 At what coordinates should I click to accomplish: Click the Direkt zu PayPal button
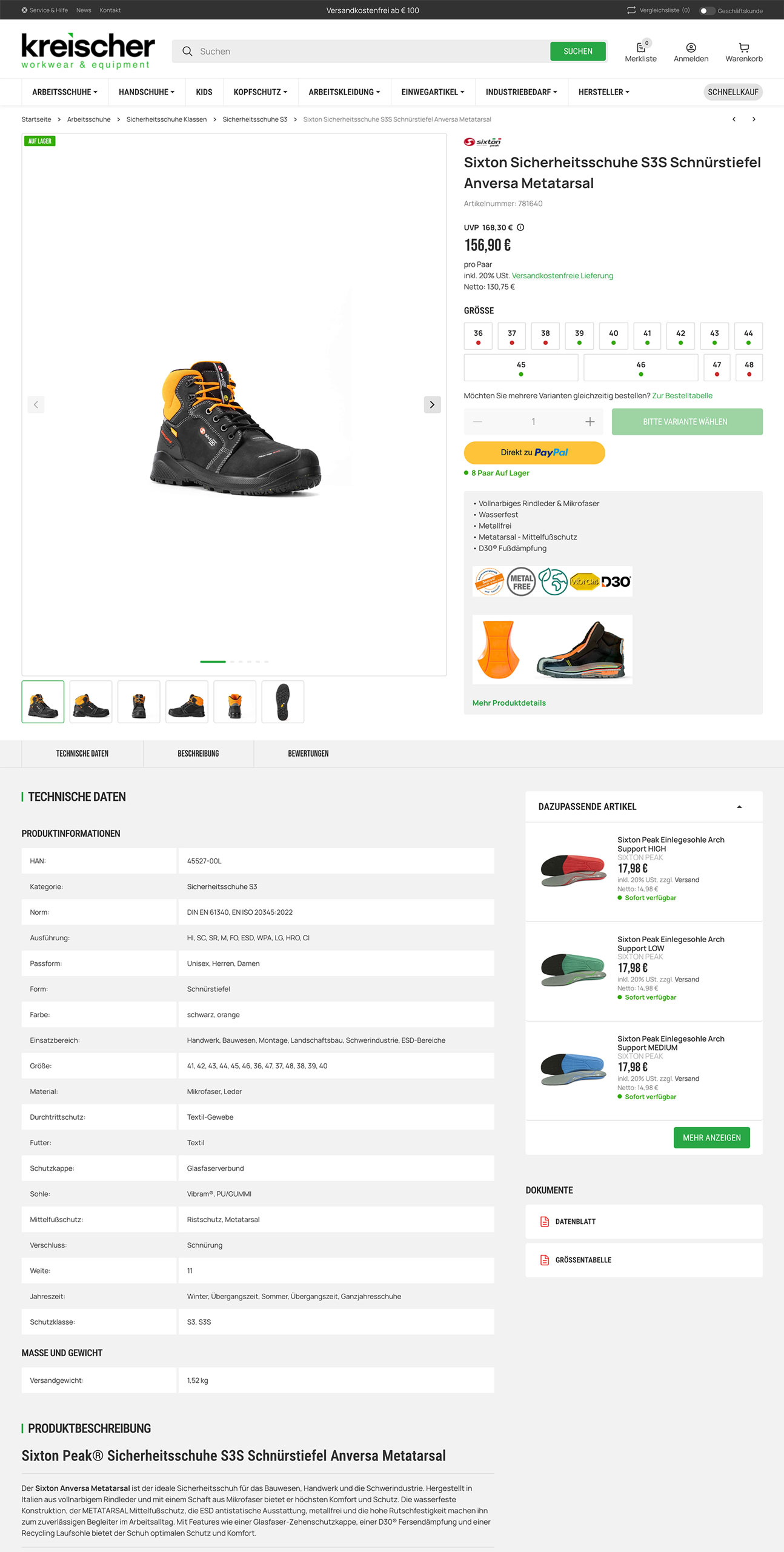[534, 453]
